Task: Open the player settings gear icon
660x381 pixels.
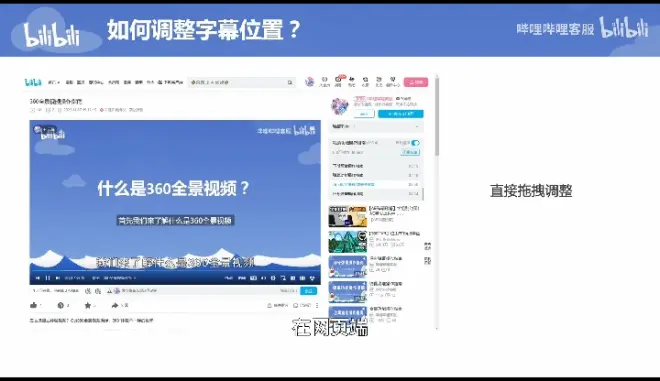Action: pyautogui.click(x=273, y=278)
